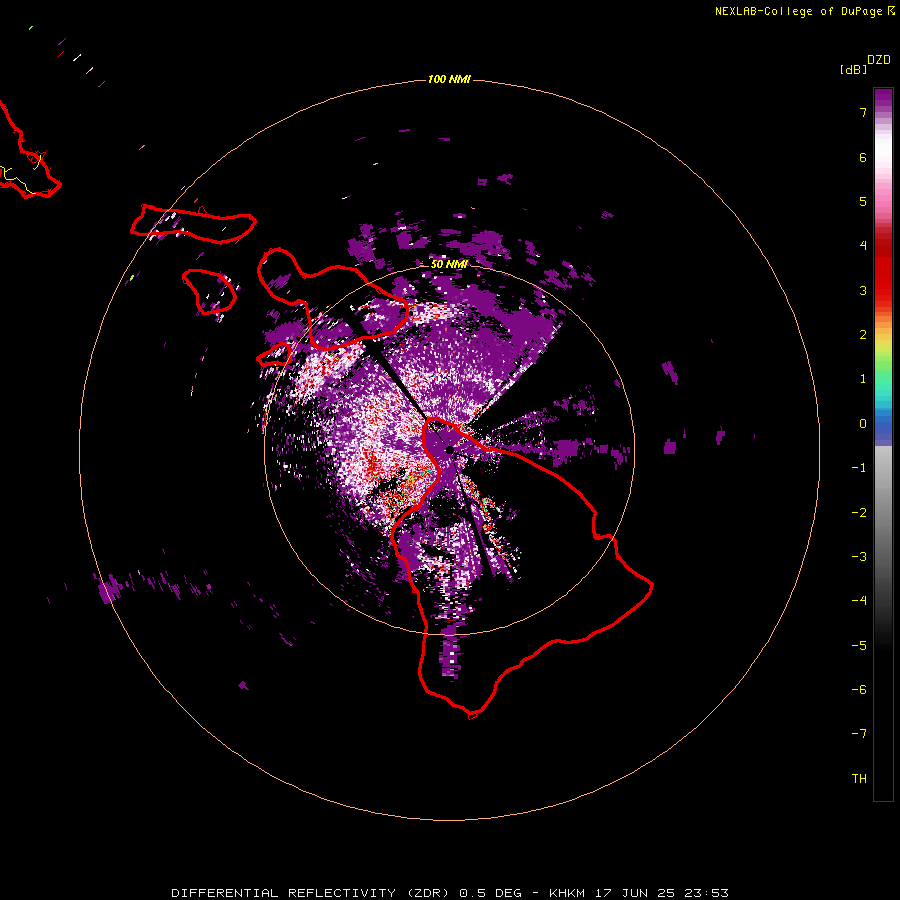The width and height of the screenshot is (900, 900).
Task: Select the -4 tick label on color scale
Action: [859, 601]
